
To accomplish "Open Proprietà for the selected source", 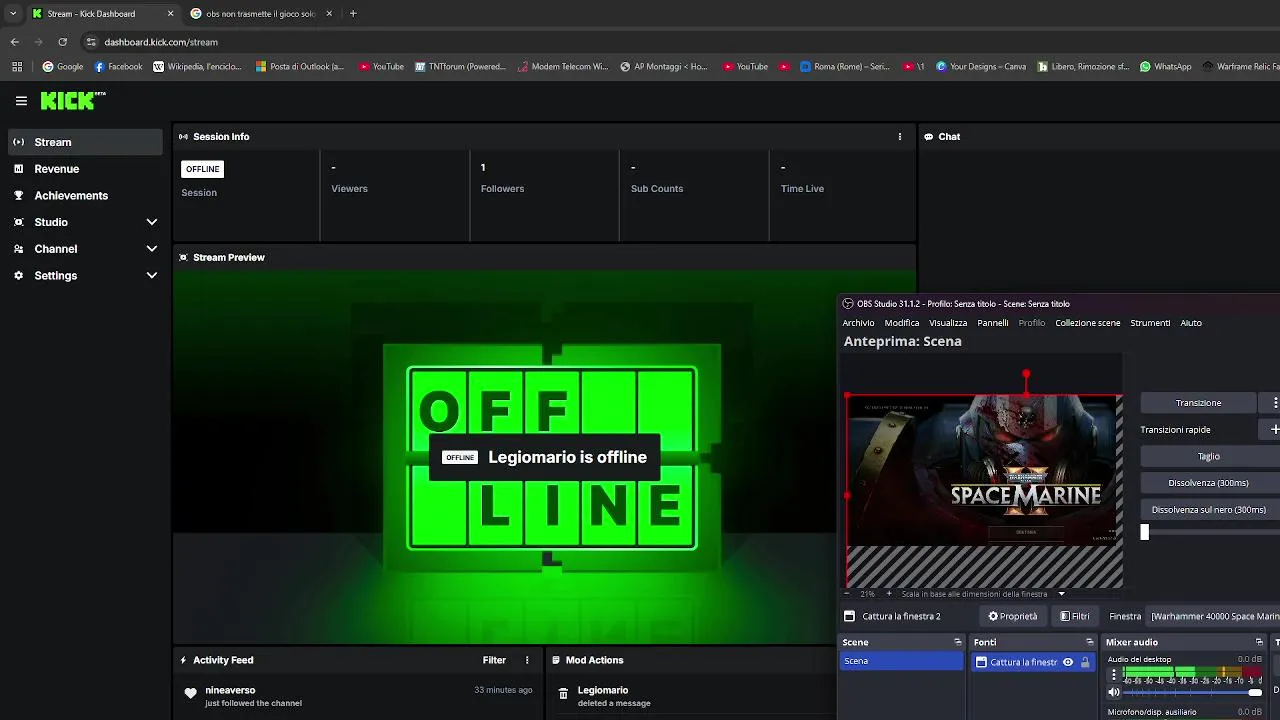I will (1012, 616).
